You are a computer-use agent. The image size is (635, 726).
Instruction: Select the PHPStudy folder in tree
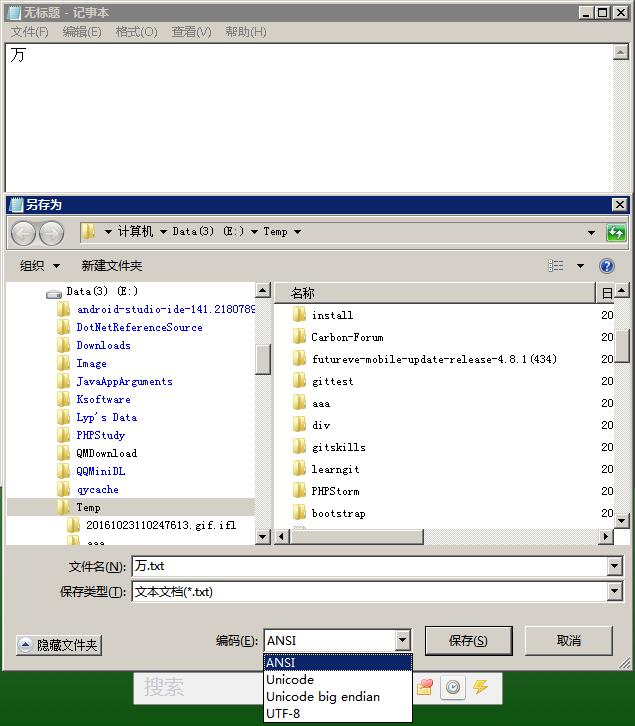tap(101, 435)
